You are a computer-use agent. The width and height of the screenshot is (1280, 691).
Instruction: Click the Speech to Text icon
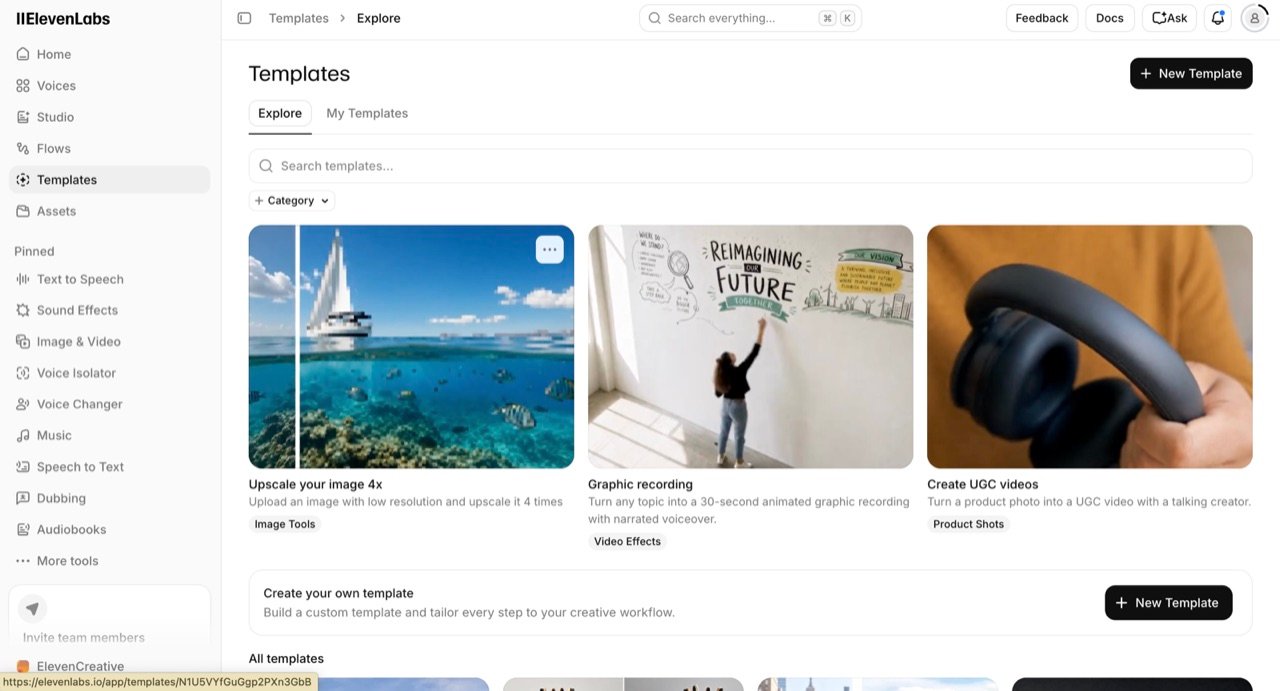23,467
